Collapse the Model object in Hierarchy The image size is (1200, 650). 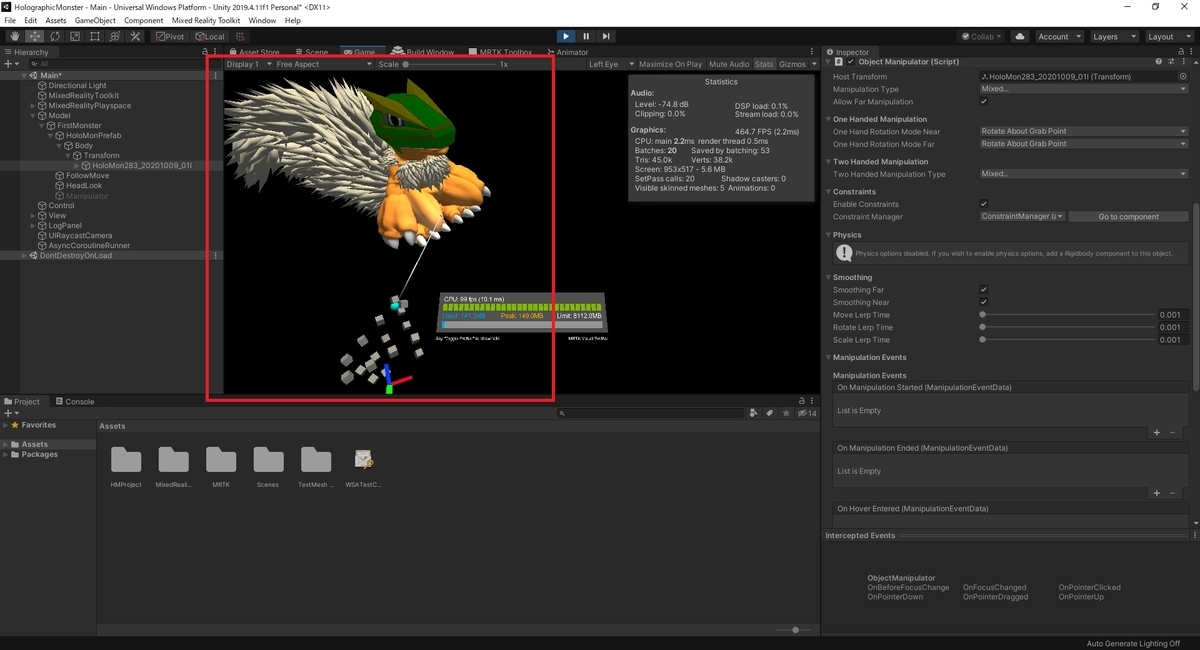coord(32,115)
